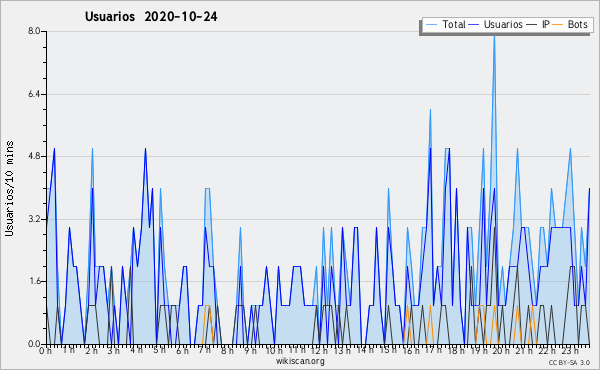Image resolution: width=600 pixels, height=370 pixels.
Task: Click the 0 h x-axis tick label
Action: click(45, 351)
